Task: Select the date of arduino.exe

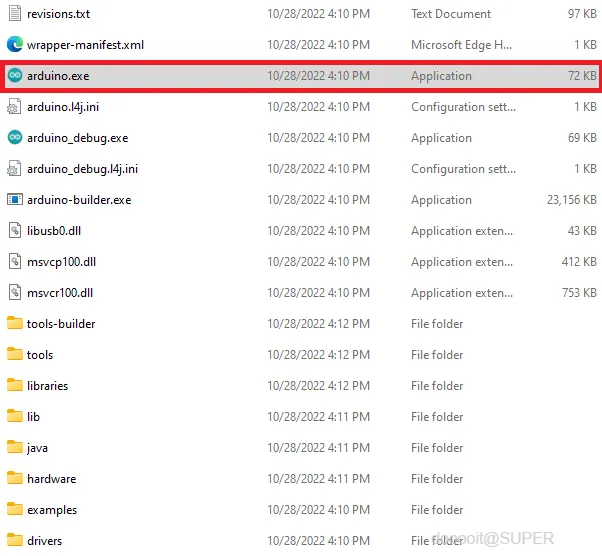Action: 319,76
